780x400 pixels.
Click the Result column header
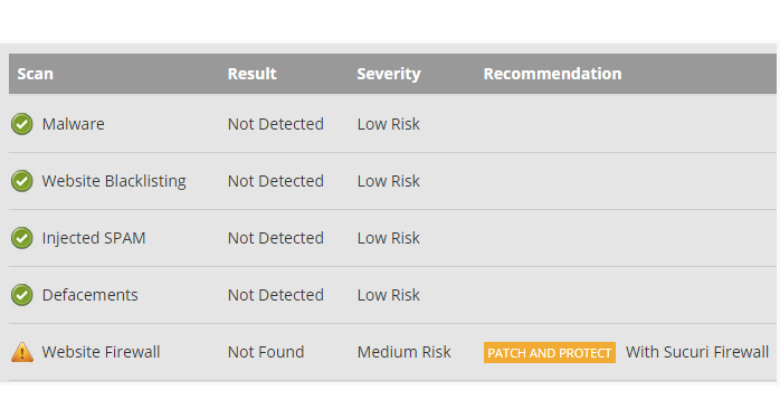[x=252, y=74]
